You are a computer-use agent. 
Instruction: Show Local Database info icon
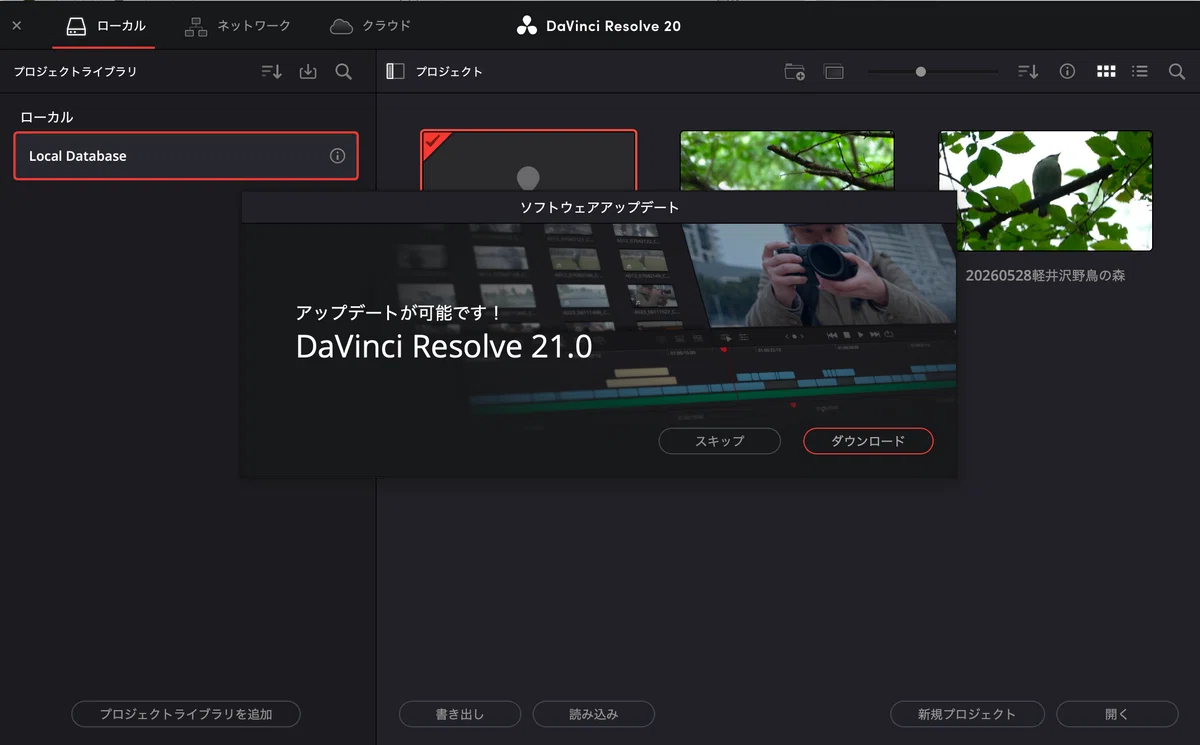tap(337, 156)
